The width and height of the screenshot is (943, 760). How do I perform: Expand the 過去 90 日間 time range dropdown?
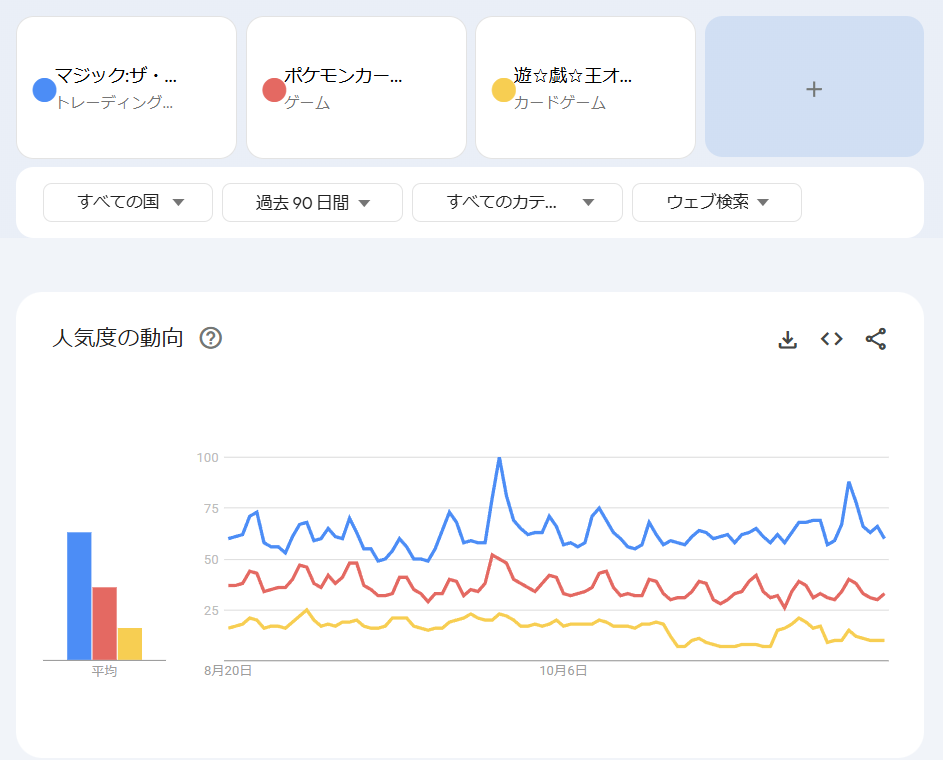click(312, 202)
